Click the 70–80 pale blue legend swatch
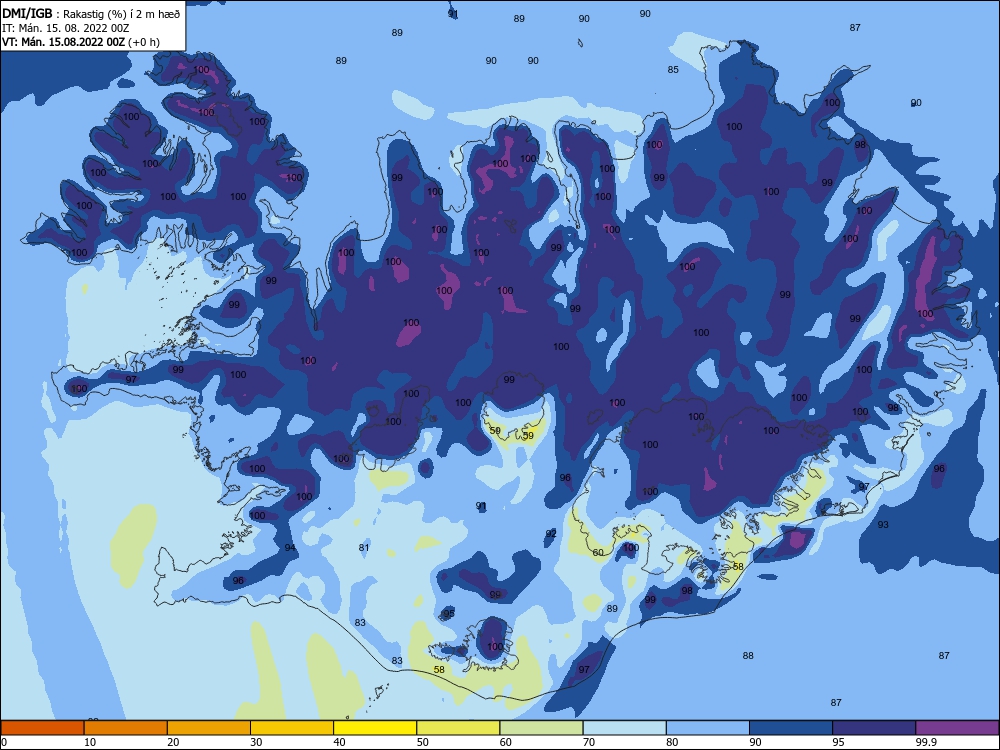 pyautogui.click(x=624, y=728)
